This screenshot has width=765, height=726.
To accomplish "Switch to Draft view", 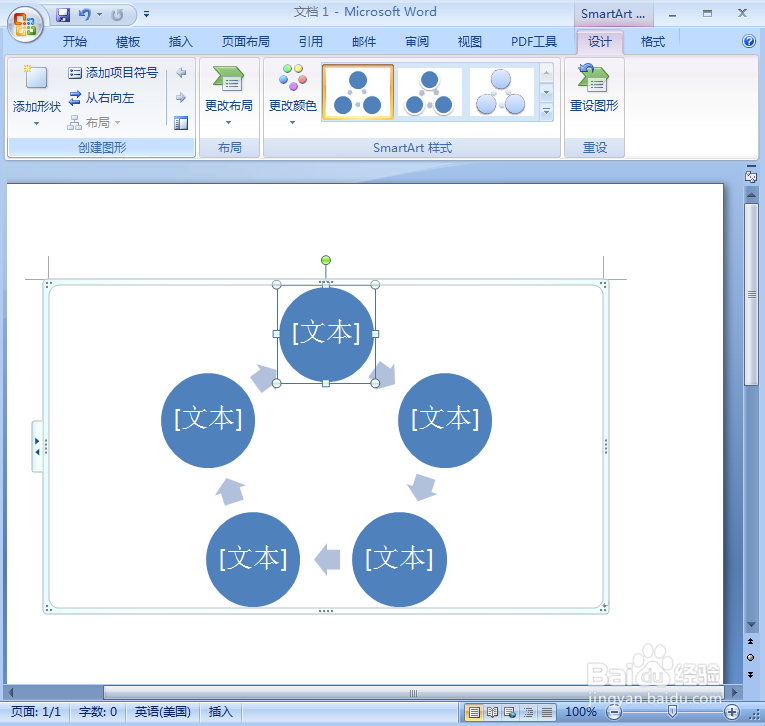I will (x=547, y=712).
